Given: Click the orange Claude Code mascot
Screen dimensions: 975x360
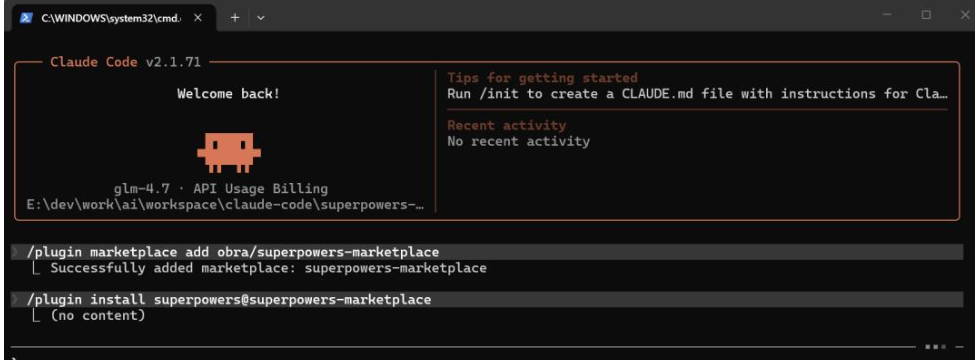Looking at the screenshot, I should (229, 152).
